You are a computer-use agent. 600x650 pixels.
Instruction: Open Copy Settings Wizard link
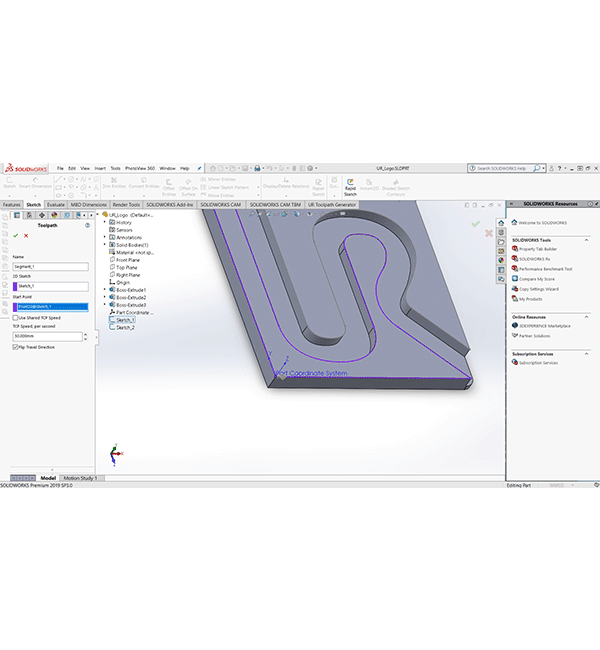539,289
